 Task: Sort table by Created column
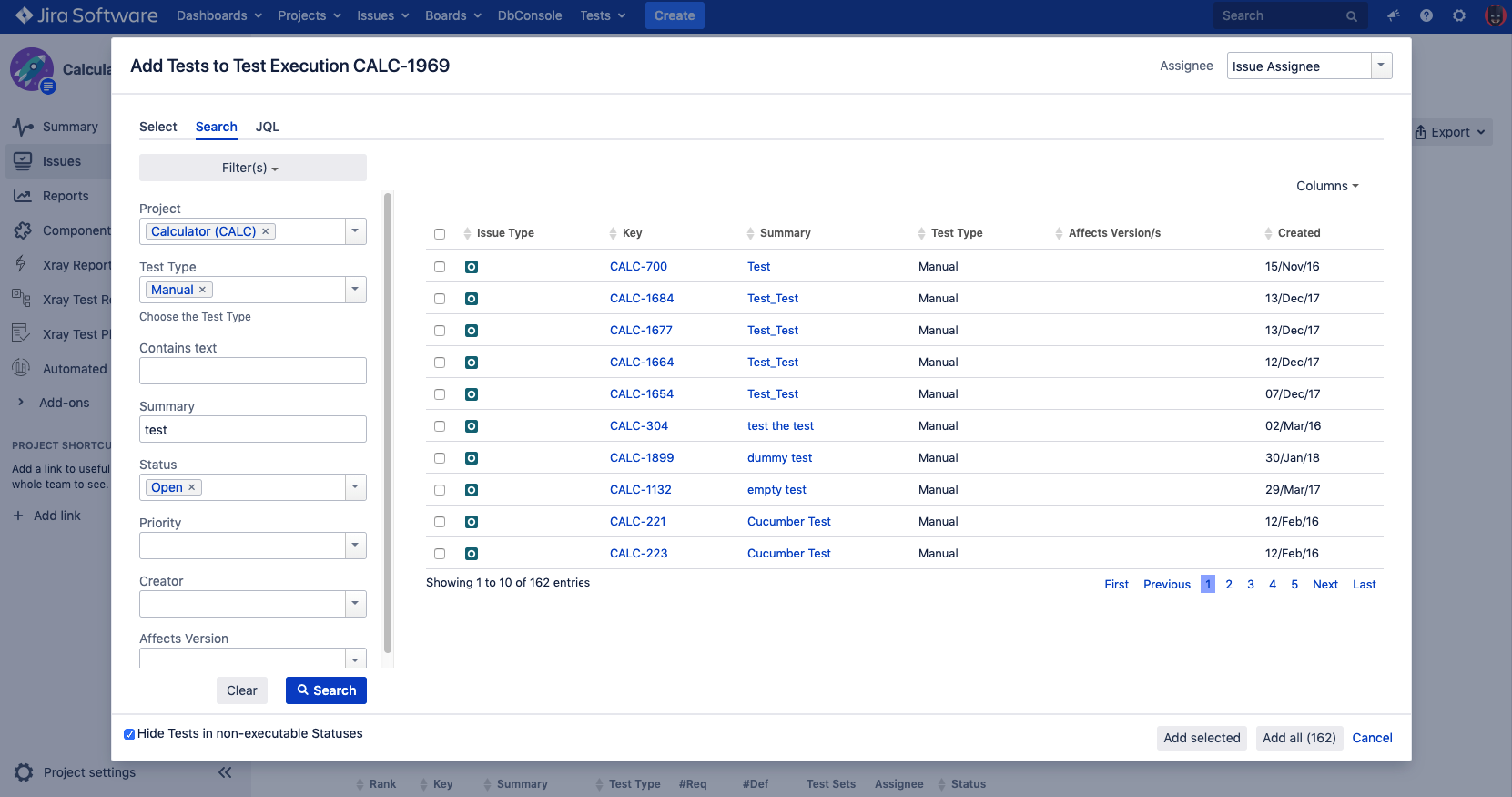pyautogui.click(x=1293, y=233)
